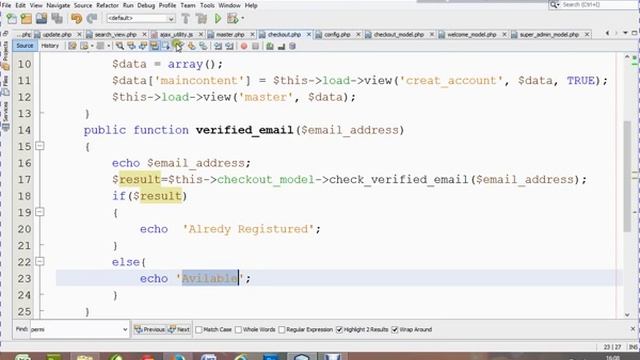Toggle Rectangular Selection icon in editor toolbar
This screenshot has height=360, width=640.
coord(166,46)
